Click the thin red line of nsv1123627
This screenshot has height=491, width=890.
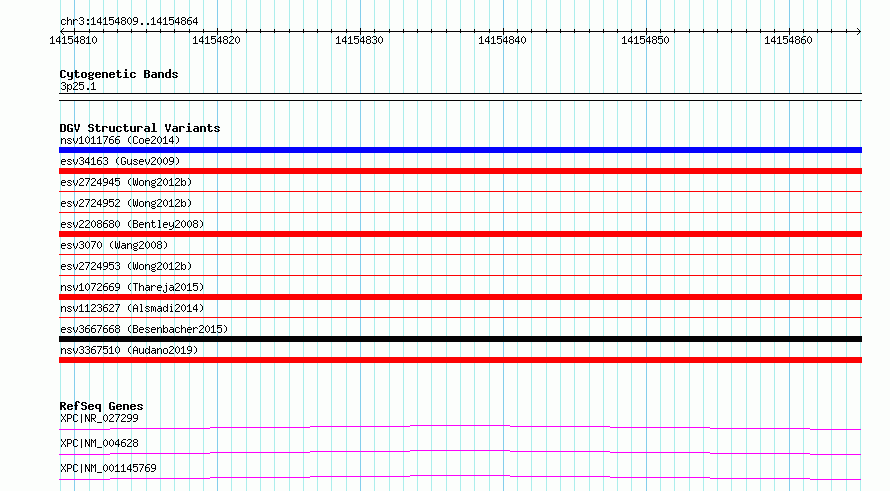[460, 318]
